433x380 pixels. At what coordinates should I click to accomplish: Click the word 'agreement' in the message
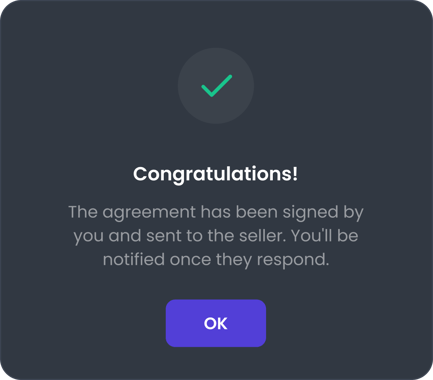[149, 213]
